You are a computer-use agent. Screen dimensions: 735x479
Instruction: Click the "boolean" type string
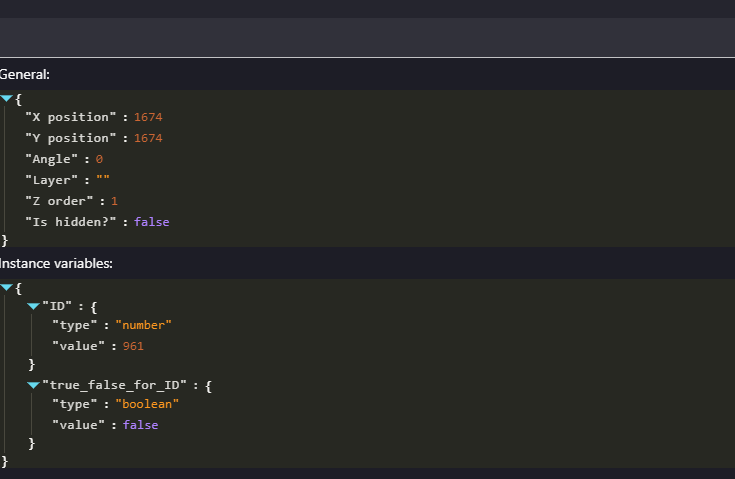point(147,404)
